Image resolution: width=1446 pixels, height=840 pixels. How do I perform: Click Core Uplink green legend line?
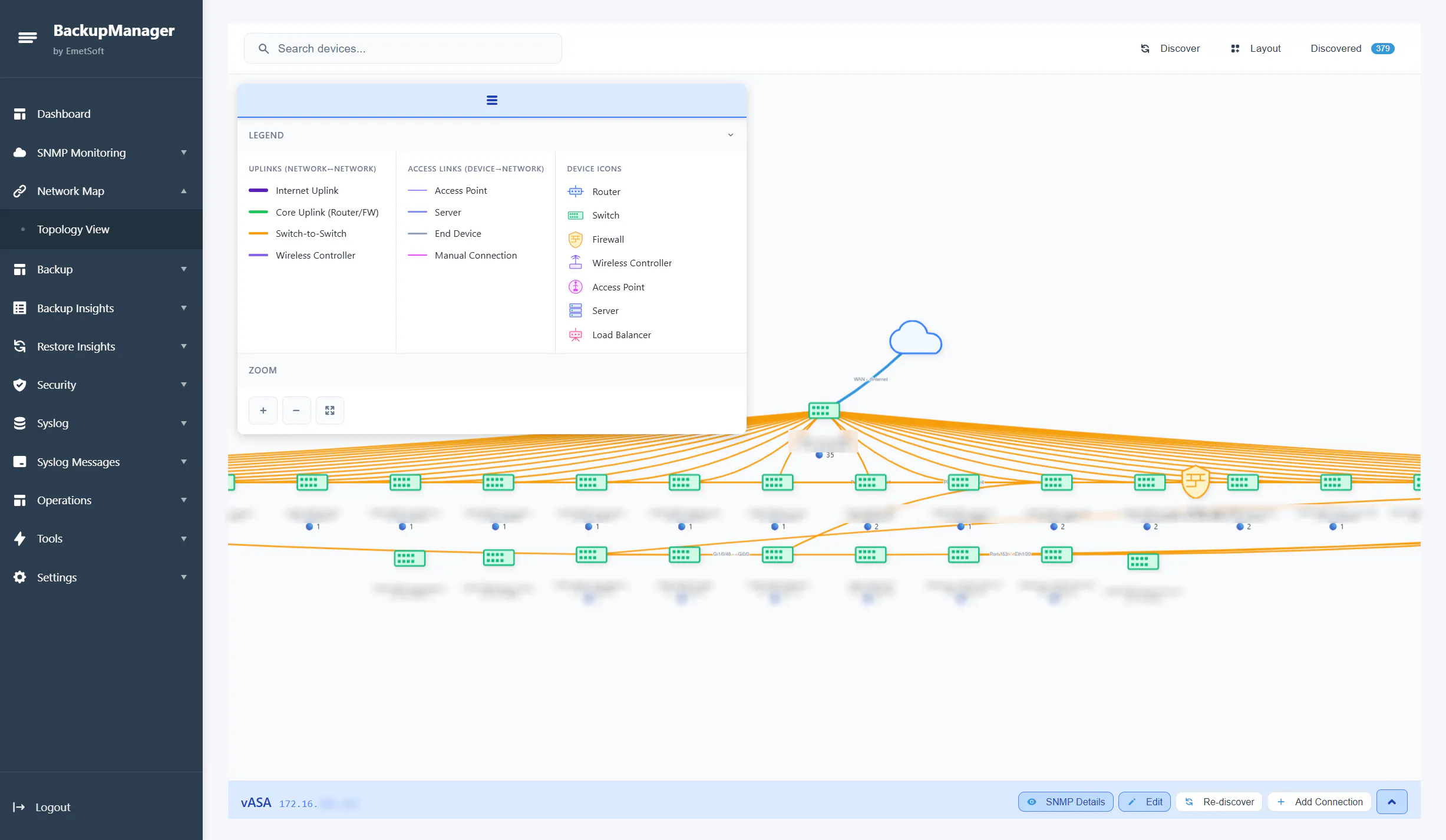tap(258, 212)
